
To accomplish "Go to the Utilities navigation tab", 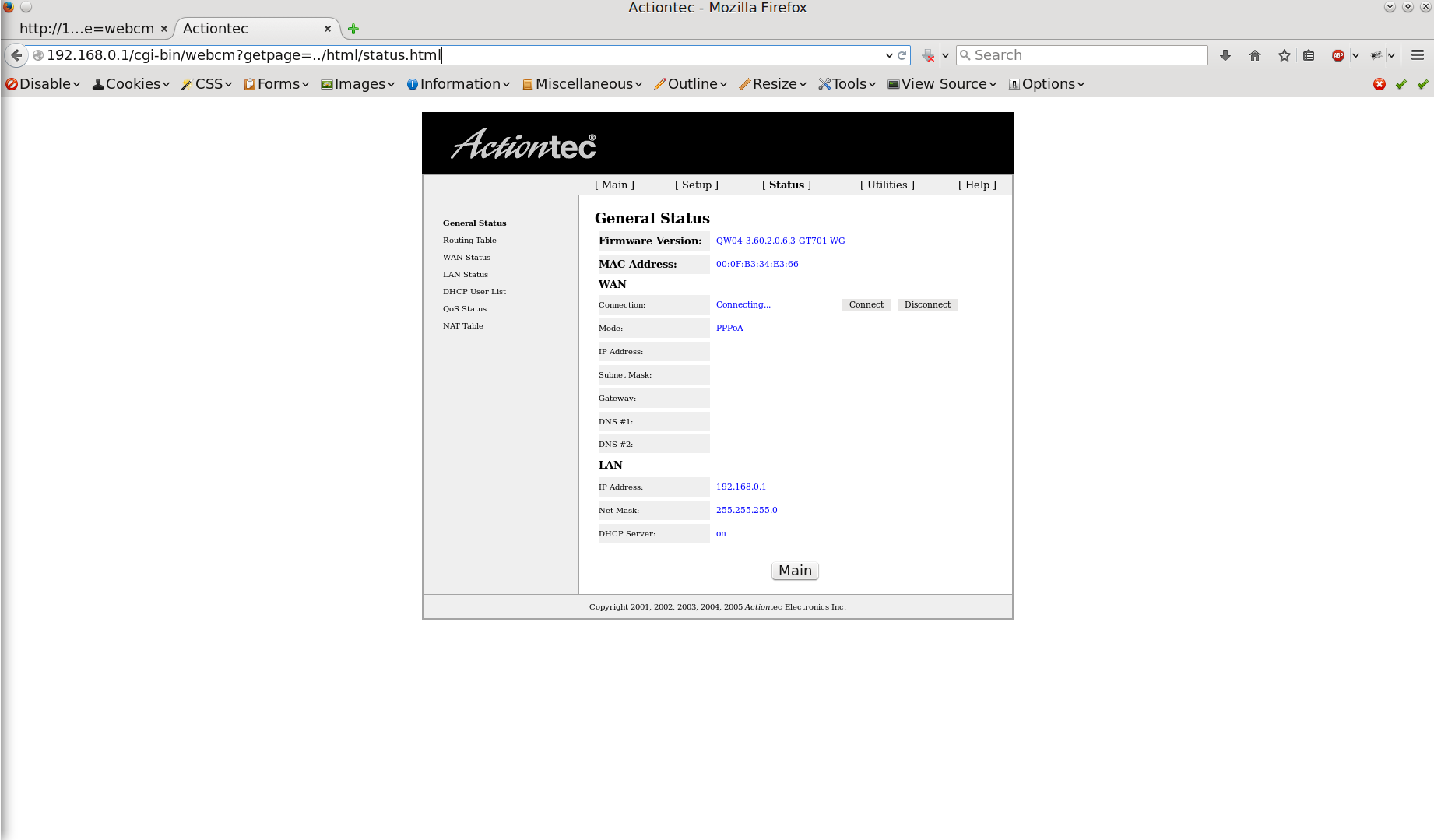I will pos(887,185).
